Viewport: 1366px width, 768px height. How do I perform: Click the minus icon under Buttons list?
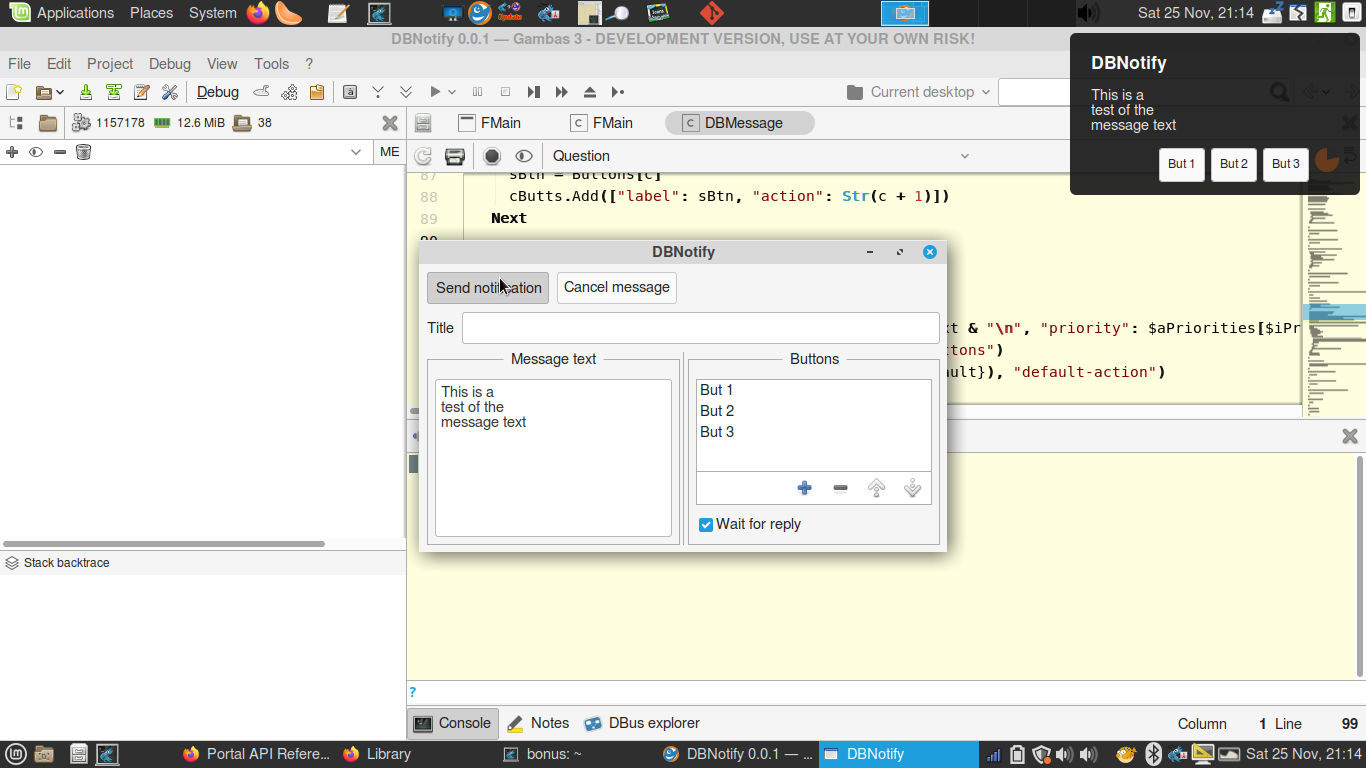coord(840,488)
